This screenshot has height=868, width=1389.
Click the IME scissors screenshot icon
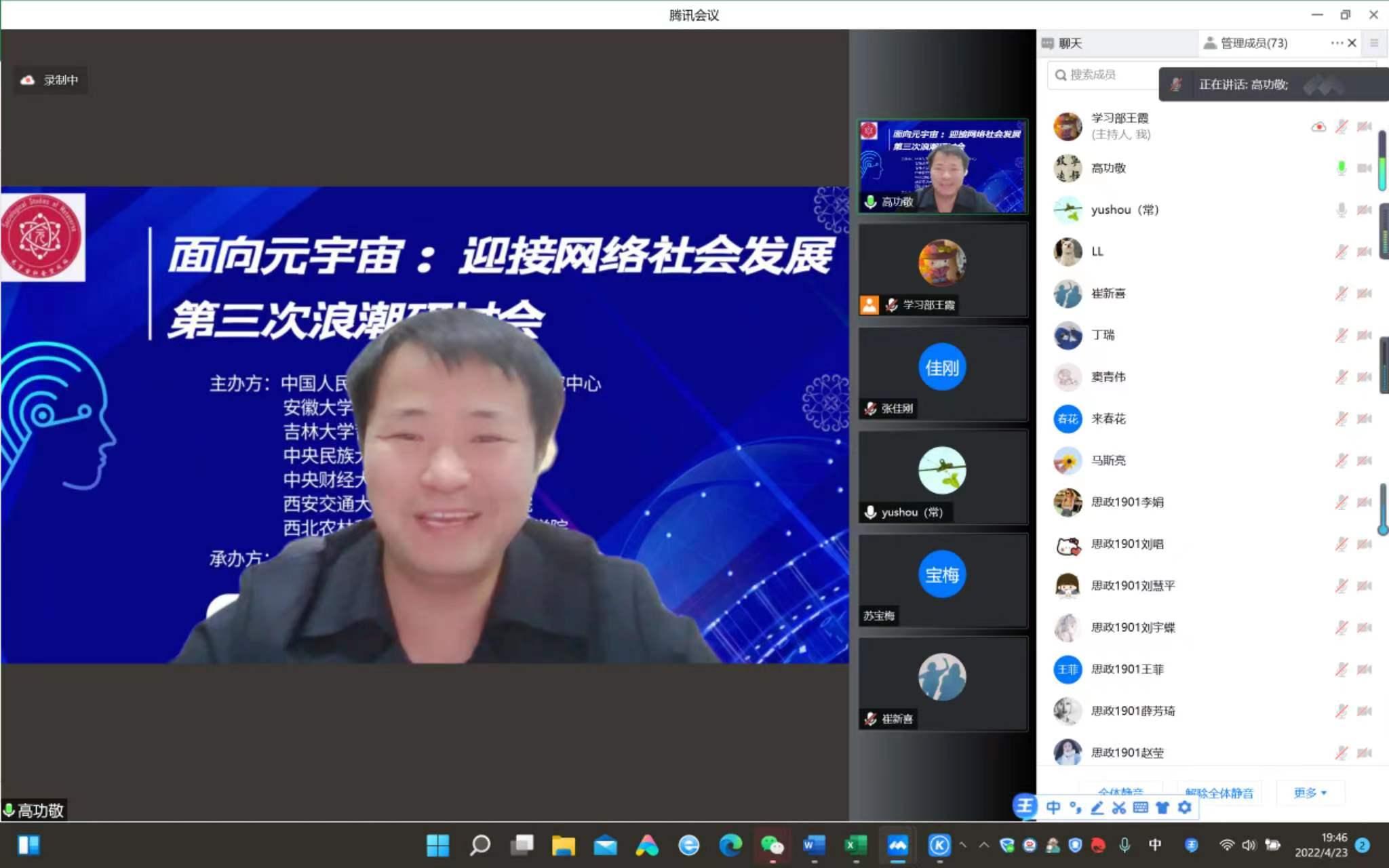coord(1119,807)
